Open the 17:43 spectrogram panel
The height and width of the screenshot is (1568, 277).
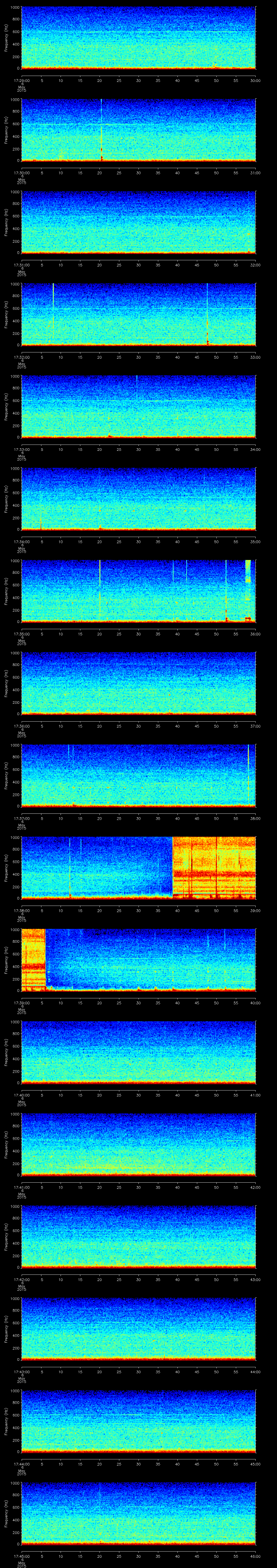138,1329
